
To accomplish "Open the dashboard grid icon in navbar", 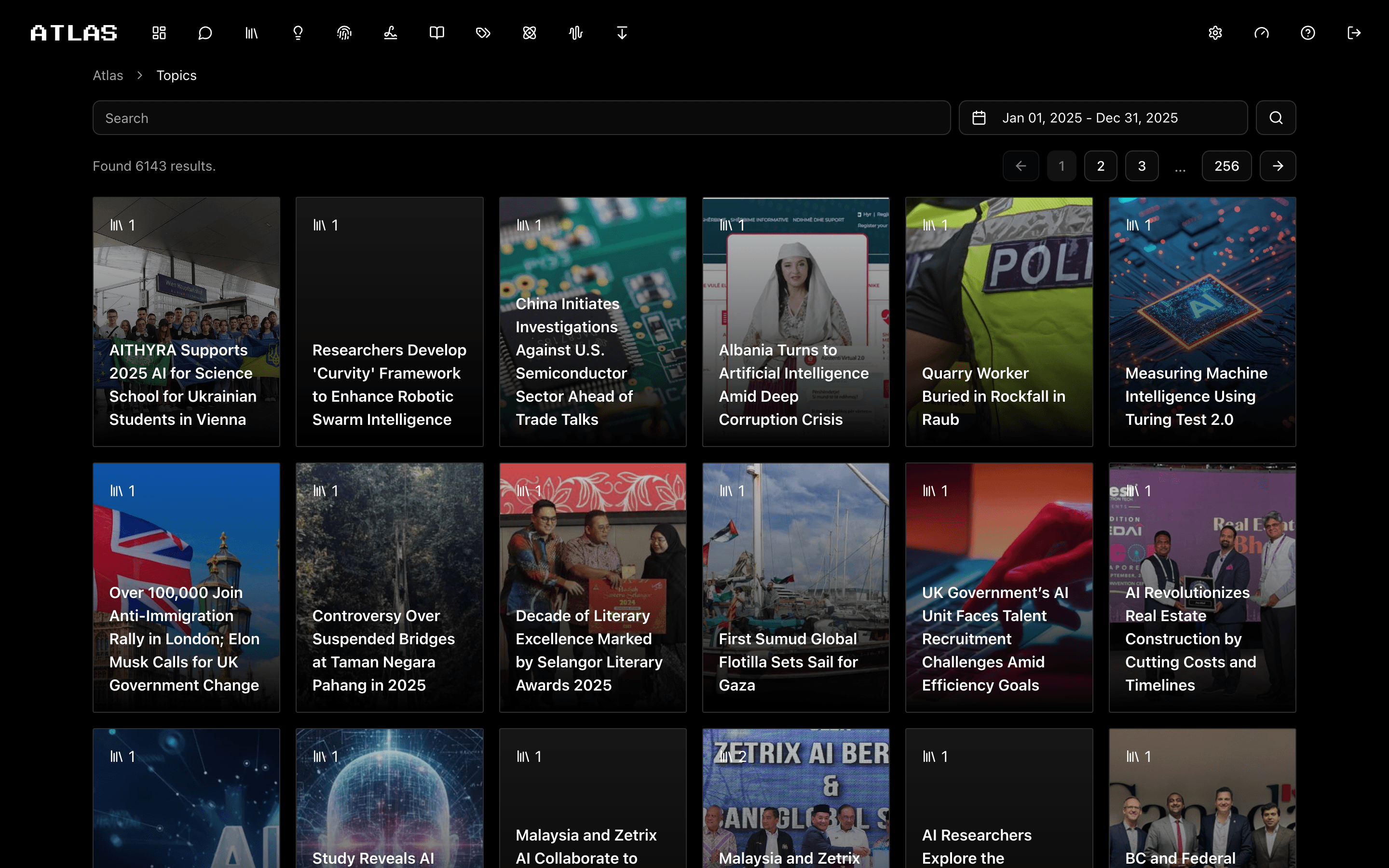I will pyautogui.click(x=159, y=33).
